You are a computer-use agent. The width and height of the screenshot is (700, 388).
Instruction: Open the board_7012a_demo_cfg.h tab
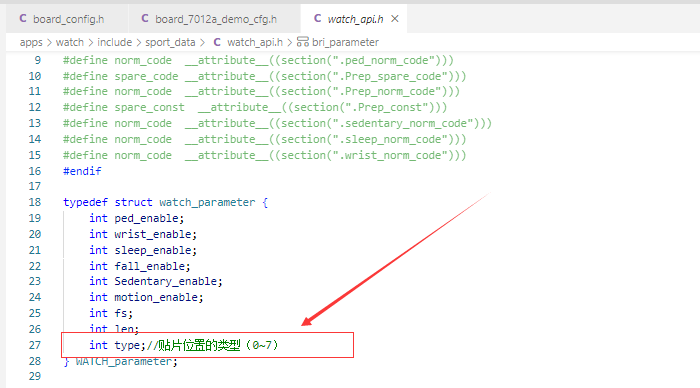(x=209, y=19)
